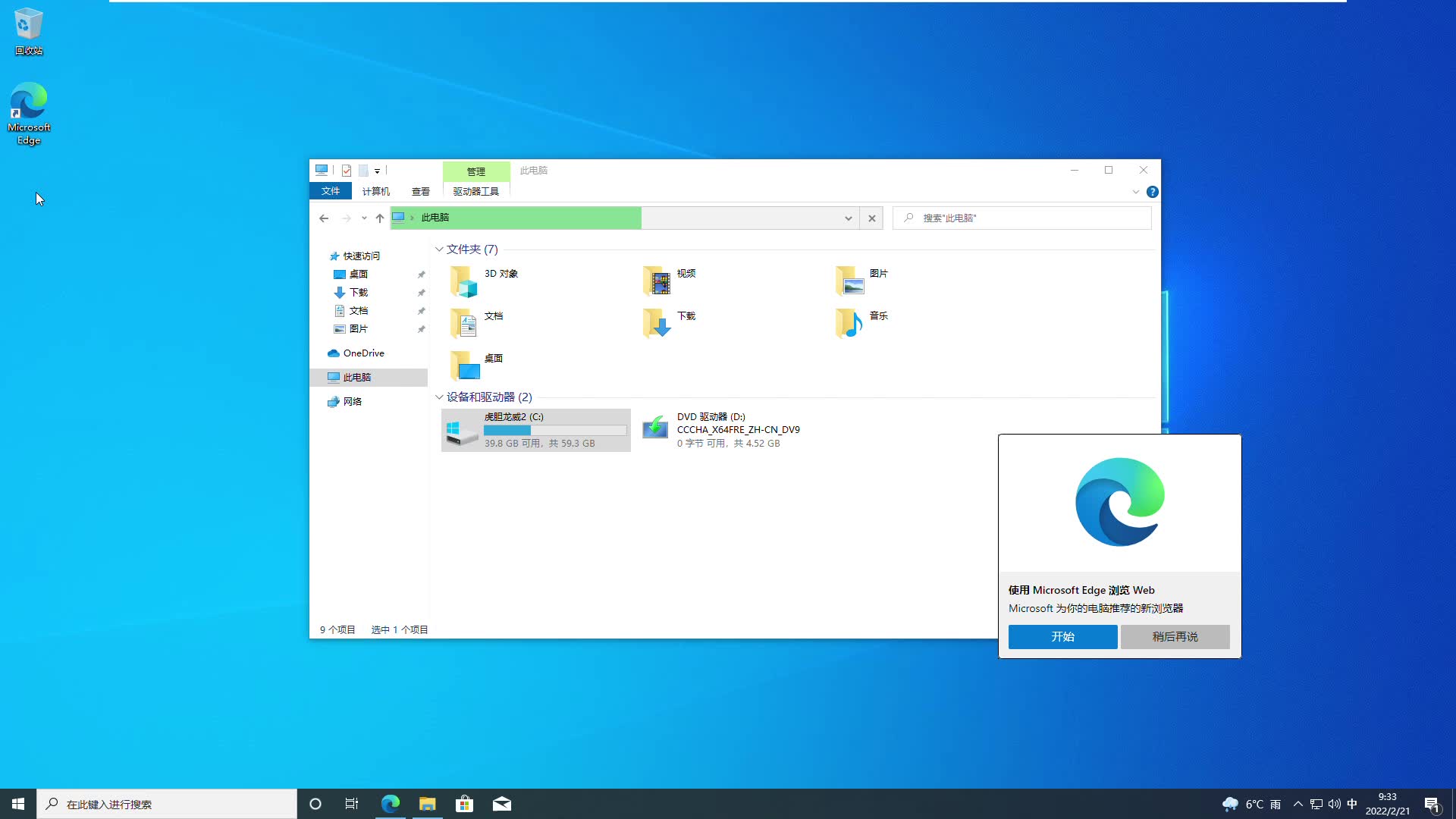Open the 驱动器工具 tab
This screenshot has width=1456, height=819.
[475, 191]
